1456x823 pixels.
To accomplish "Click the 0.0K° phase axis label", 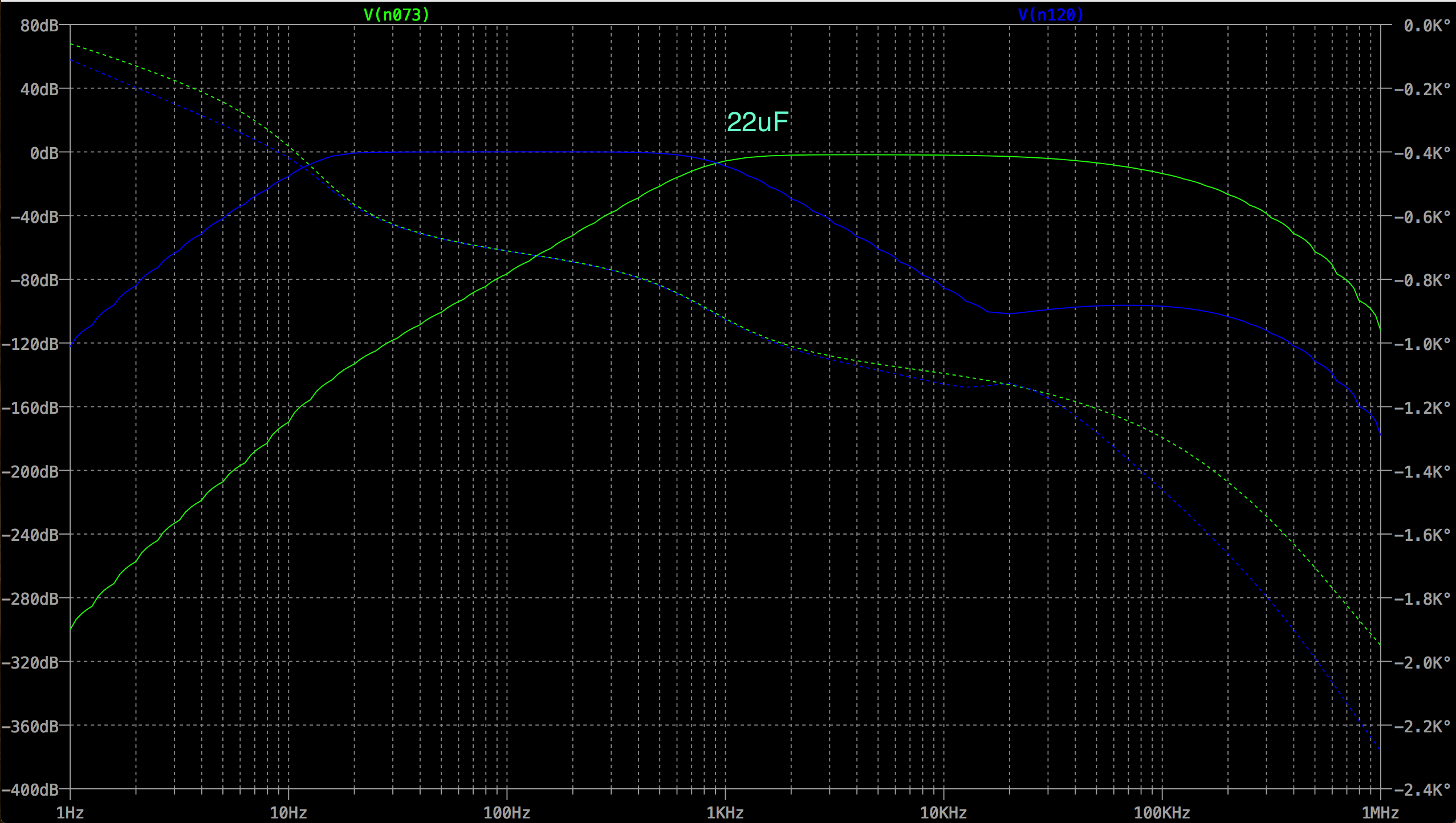I will tap(1427, 25).
